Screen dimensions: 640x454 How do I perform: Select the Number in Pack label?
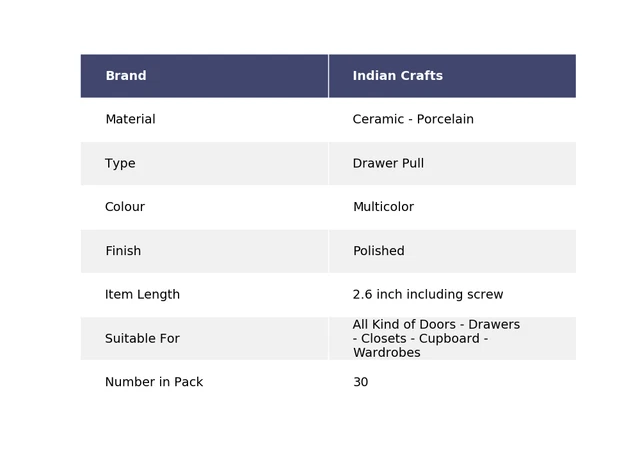coord(154,382)
